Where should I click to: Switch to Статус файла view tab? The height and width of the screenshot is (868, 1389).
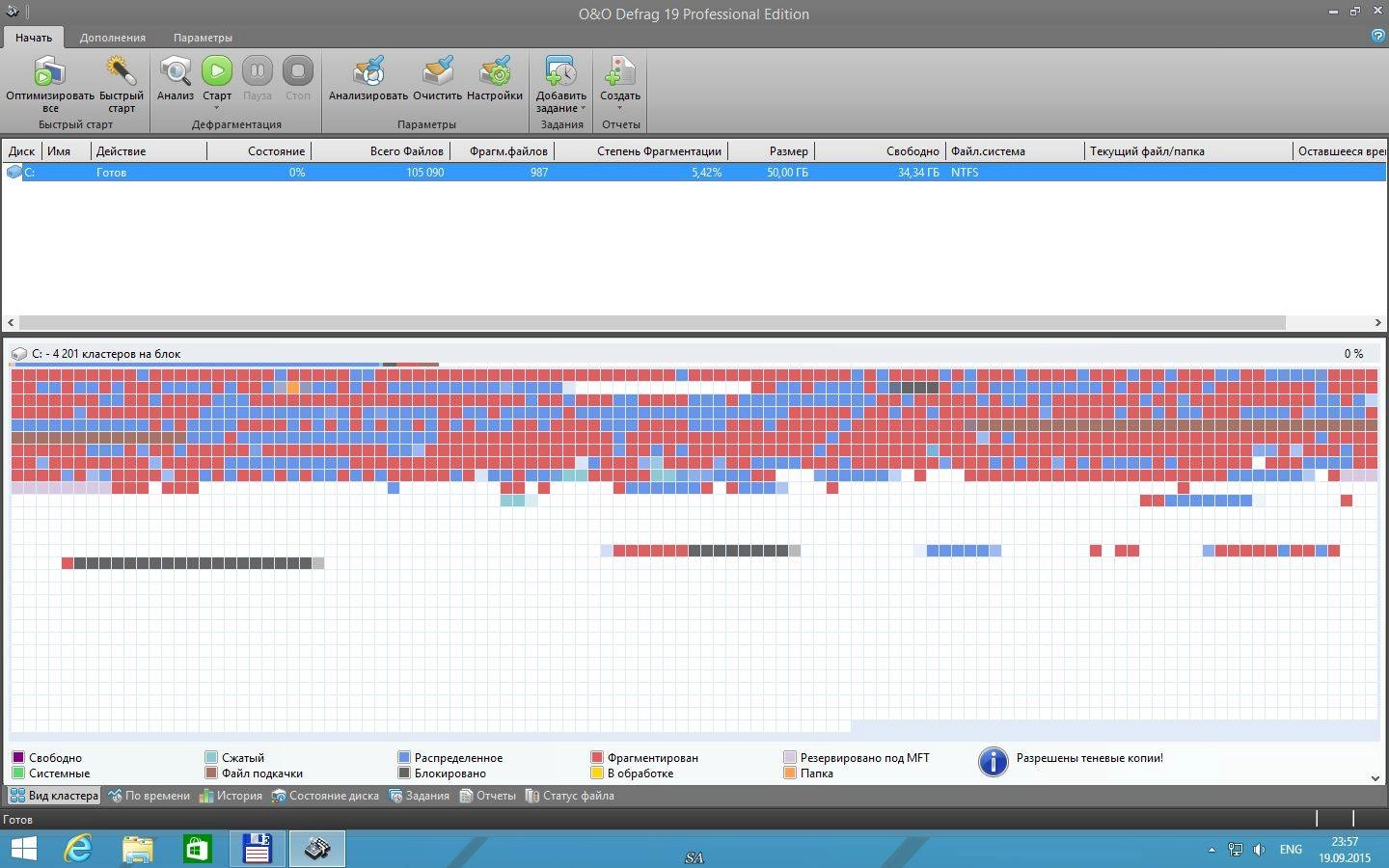569,796
